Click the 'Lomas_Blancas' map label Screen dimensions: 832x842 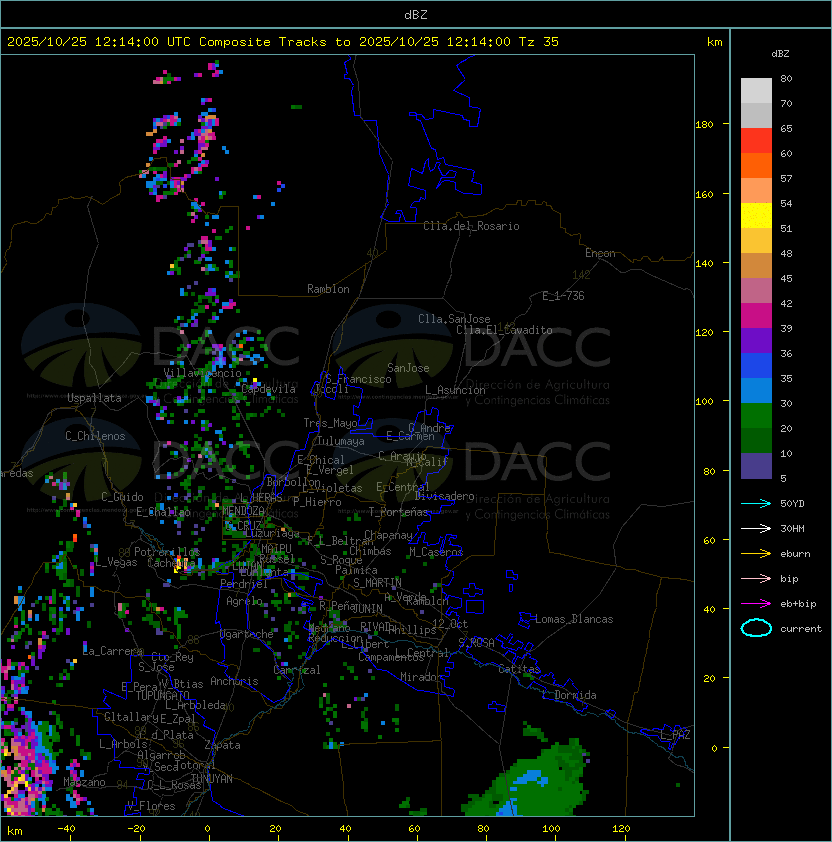(574, 619)
